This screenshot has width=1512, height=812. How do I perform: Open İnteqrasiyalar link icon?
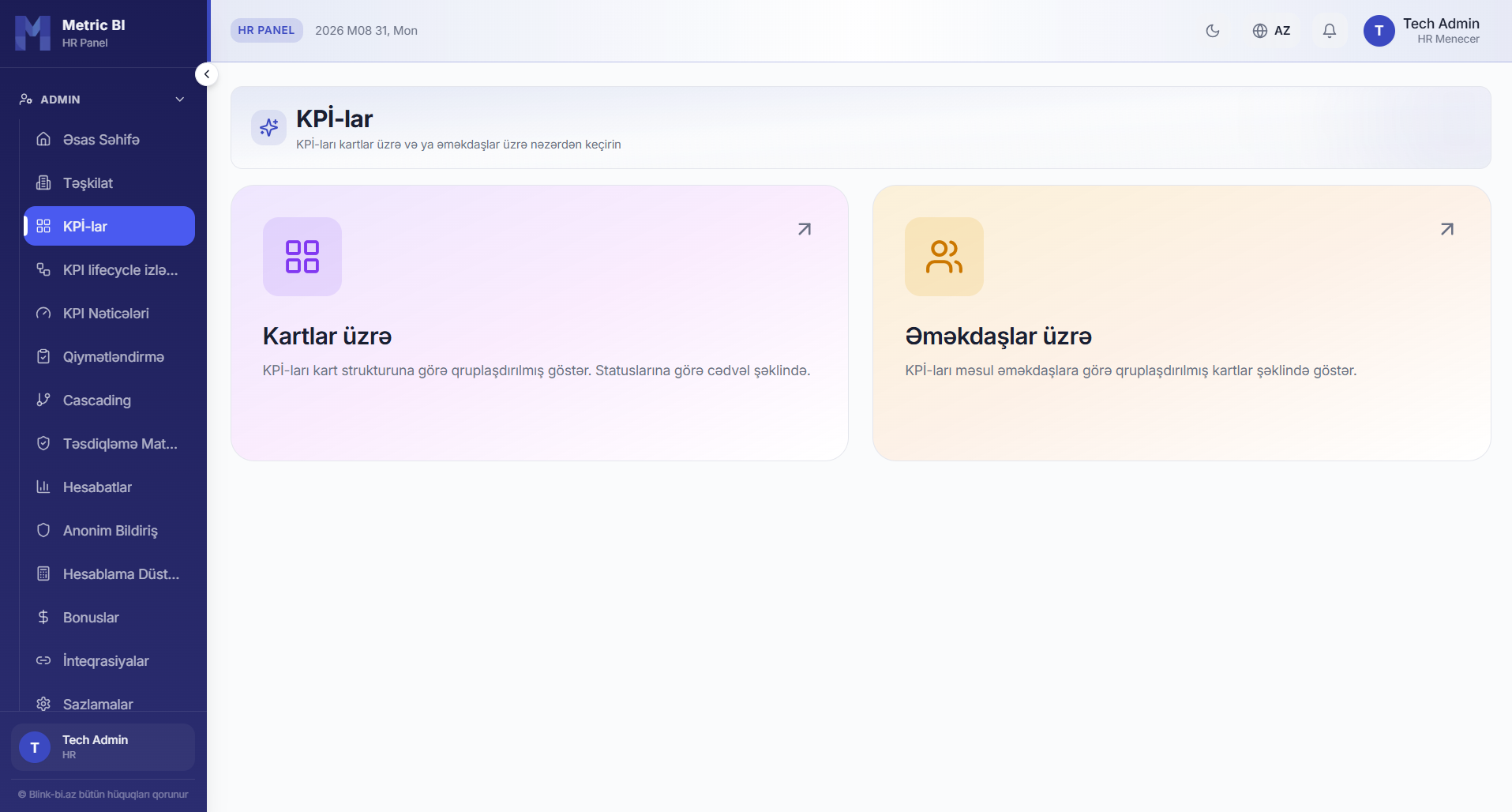tap(43, 660)
